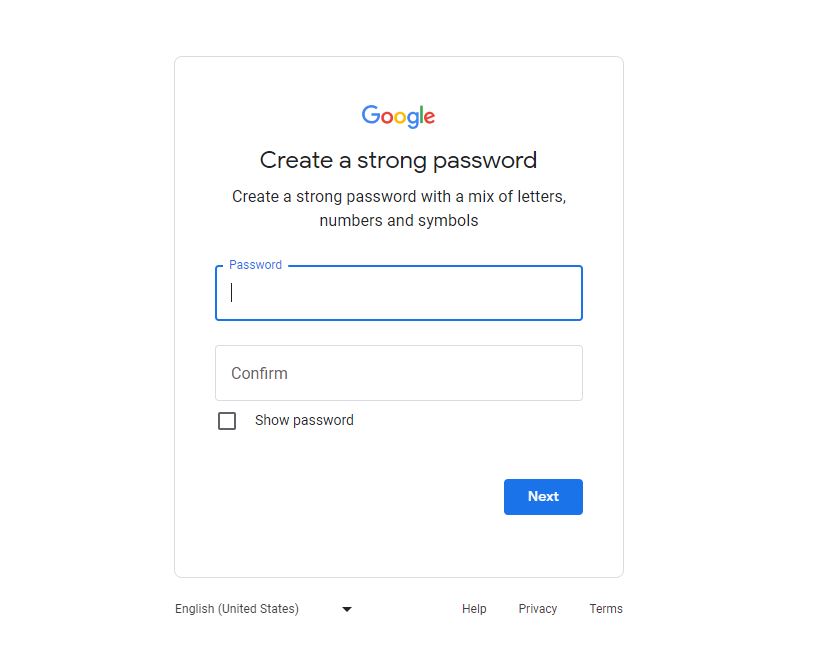Image resolution: width=825 pixels, height=669 pixels.
Task: Open the Help link
Action: [x=474, y=608]
